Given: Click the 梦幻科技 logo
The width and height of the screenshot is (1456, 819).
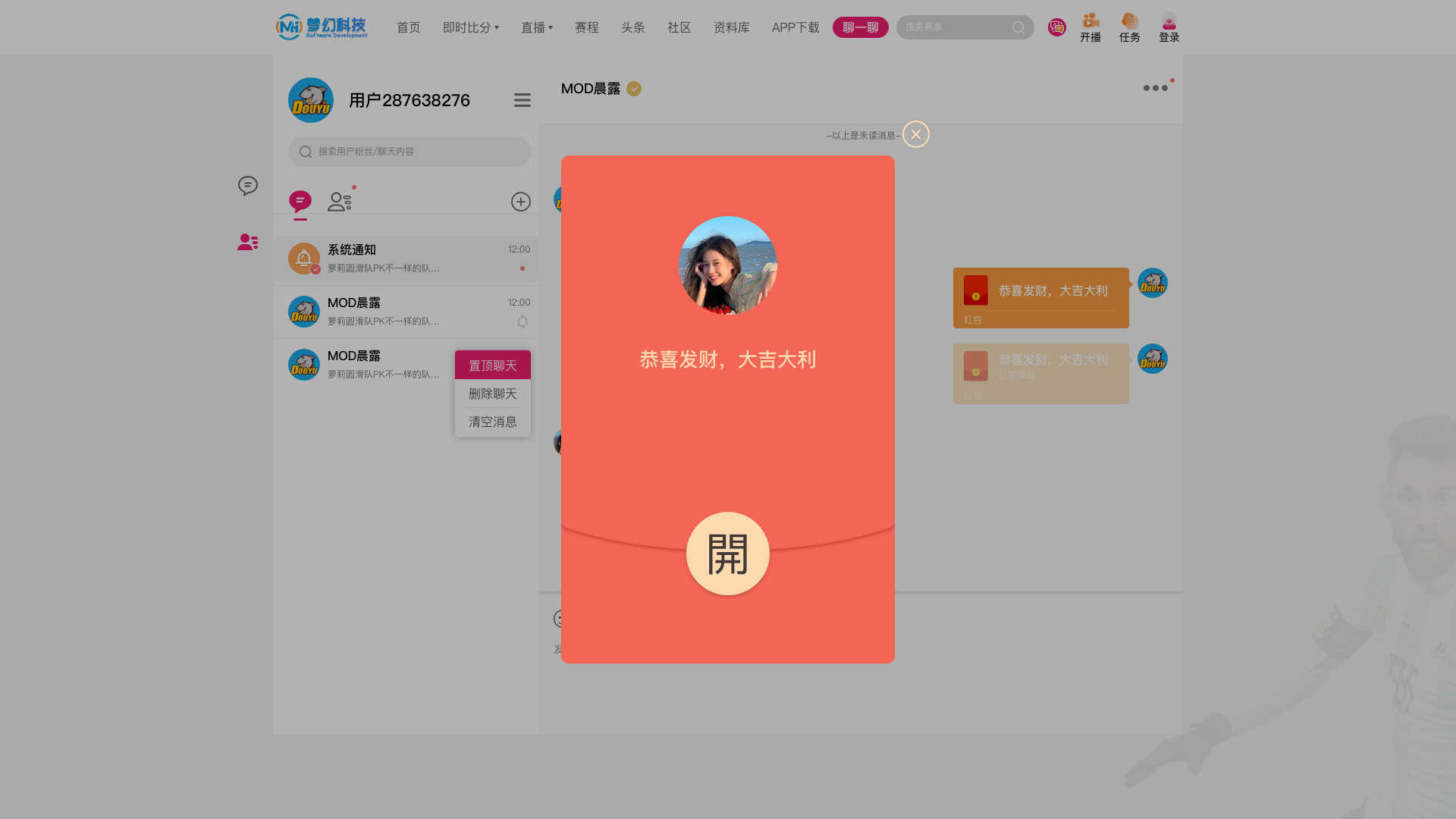Looking at the screenshot, I should [x=322, y=27].
